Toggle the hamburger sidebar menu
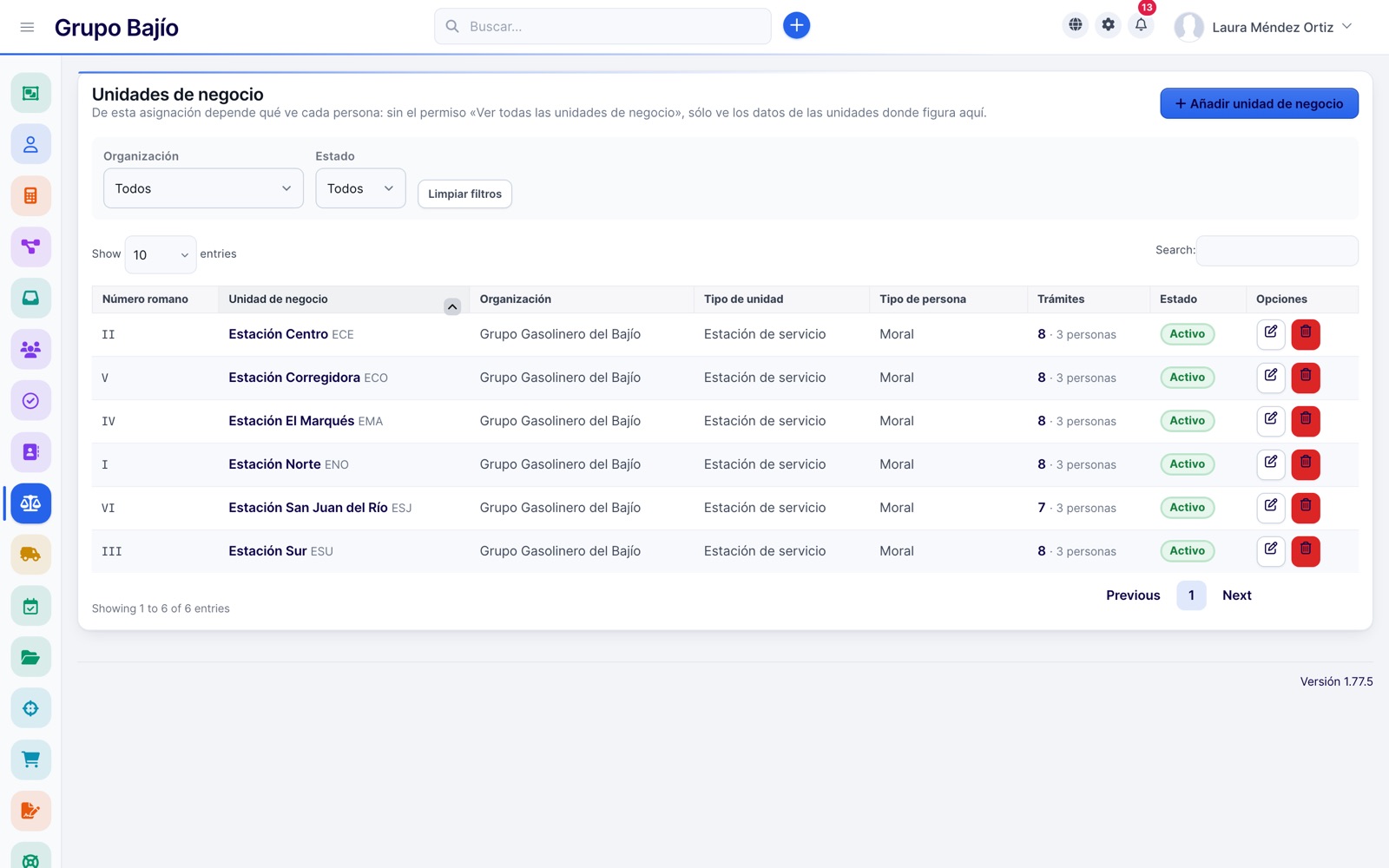 [27, 27]
